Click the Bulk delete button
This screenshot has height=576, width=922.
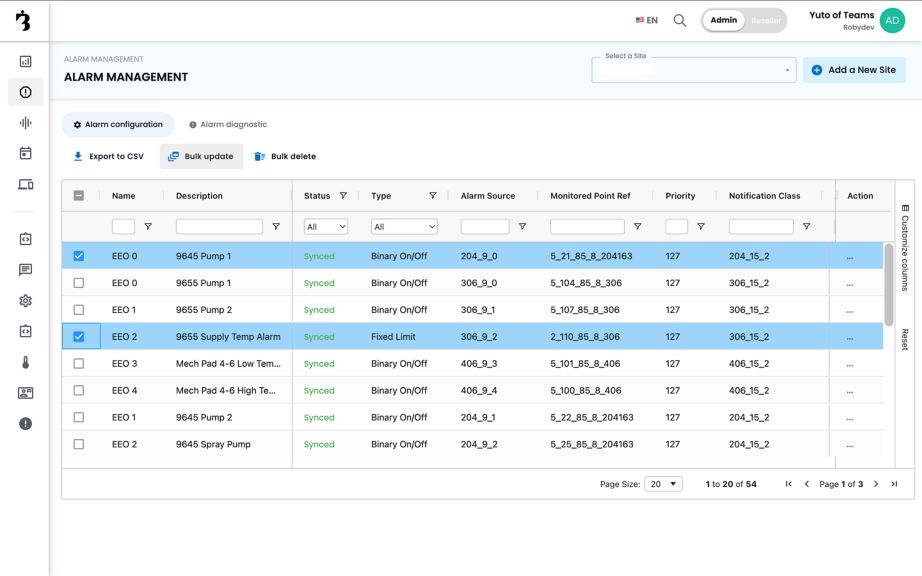285,157
